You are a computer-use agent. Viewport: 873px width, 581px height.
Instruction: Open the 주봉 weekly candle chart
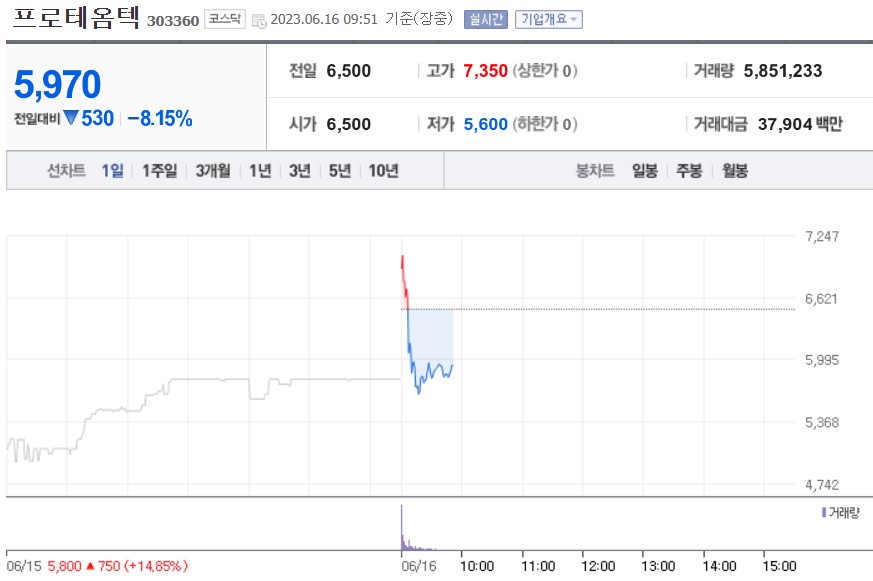click(x=689, y=170)
